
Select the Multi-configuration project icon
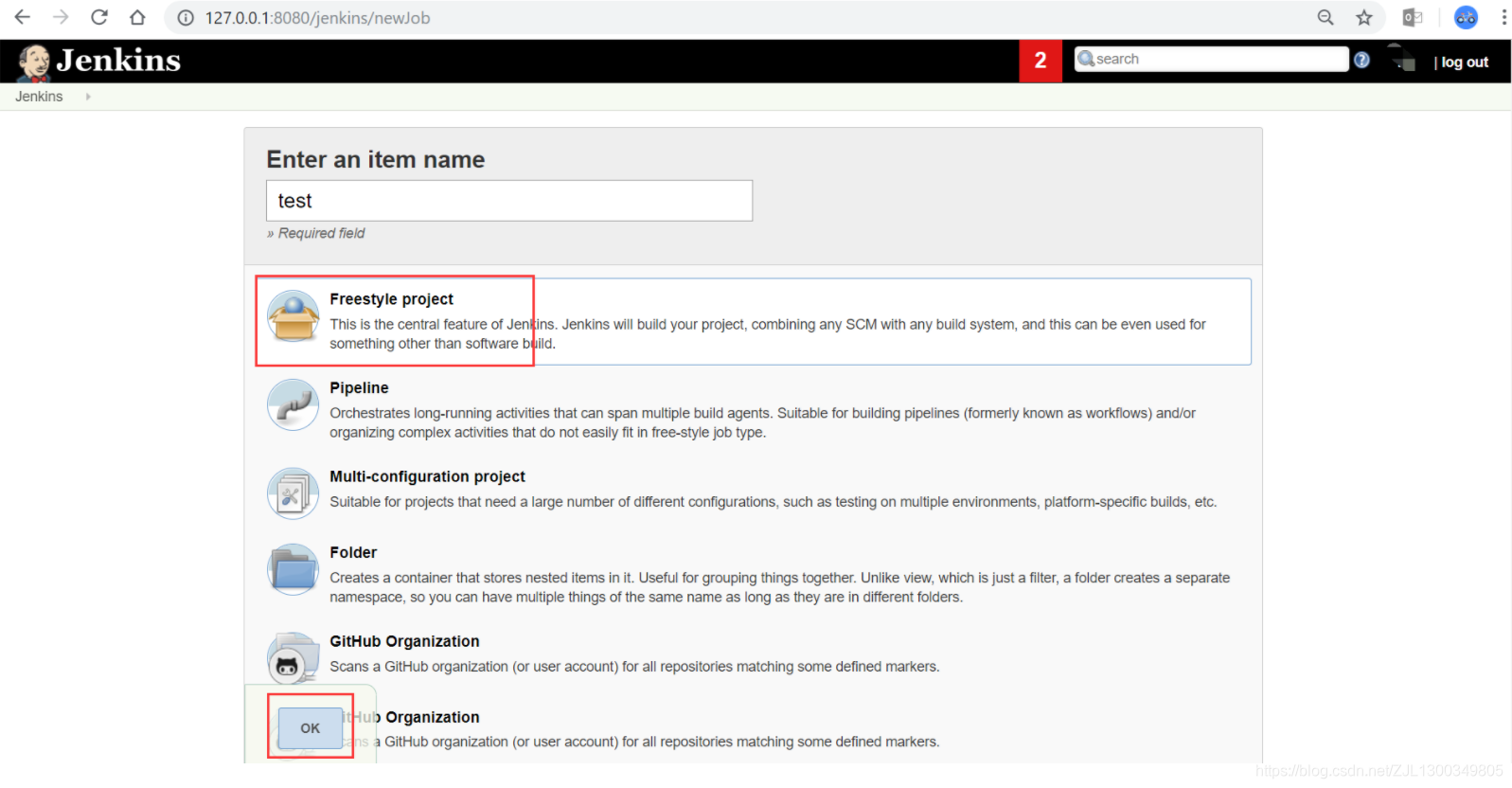(x=294, y=493)
